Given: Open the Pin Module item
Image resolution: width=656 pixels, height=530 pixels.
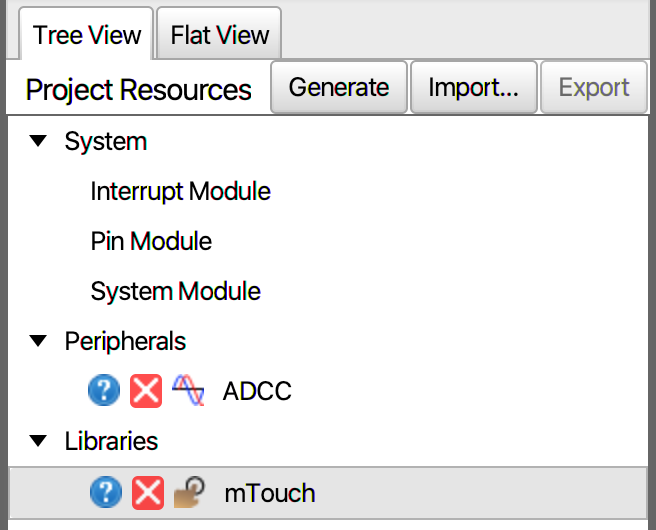Looking at the screenshot, I should click(x=151, y=241).
